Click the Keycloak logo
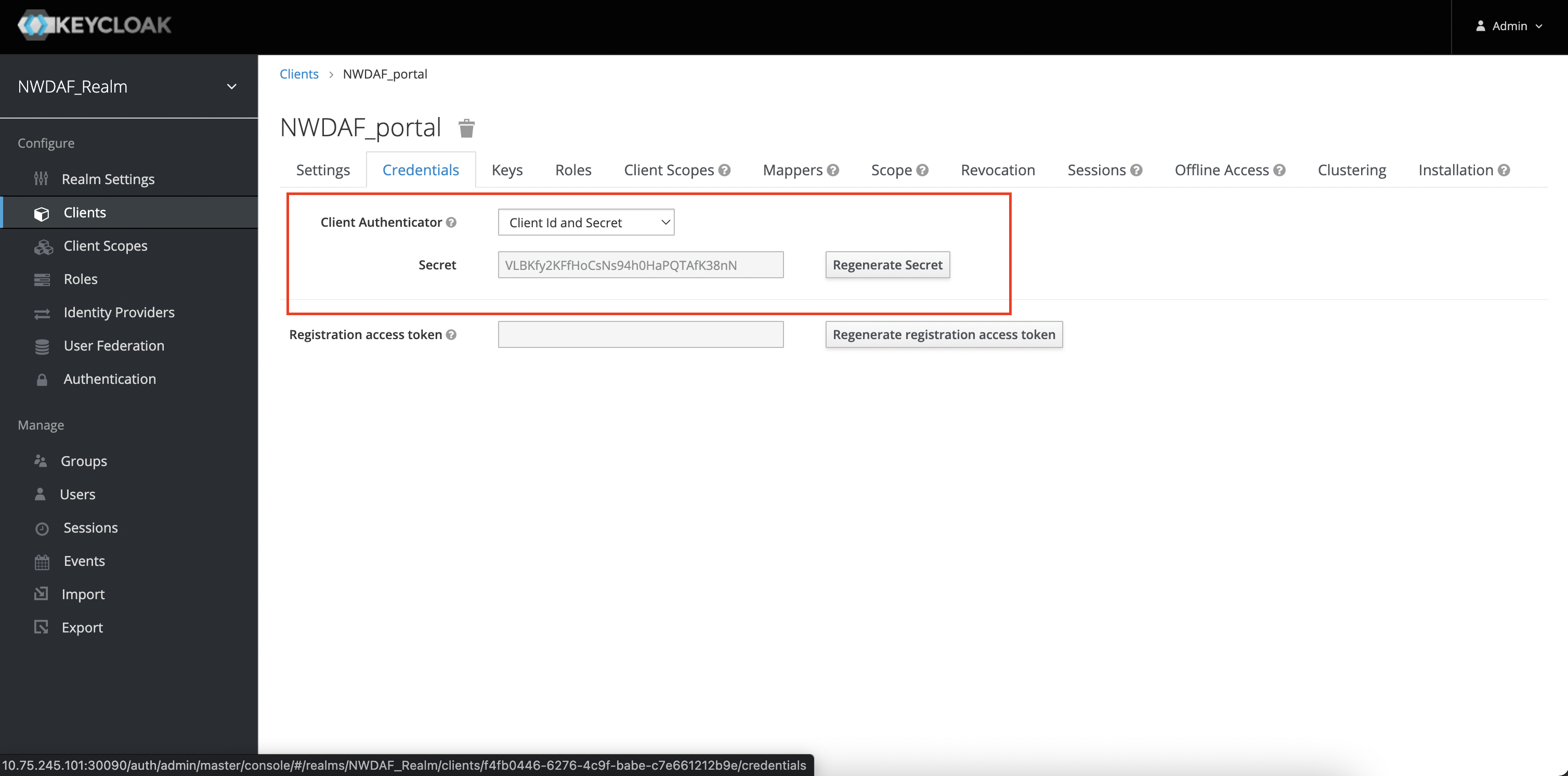This screenshot has height=776, width=1568. 95,25
